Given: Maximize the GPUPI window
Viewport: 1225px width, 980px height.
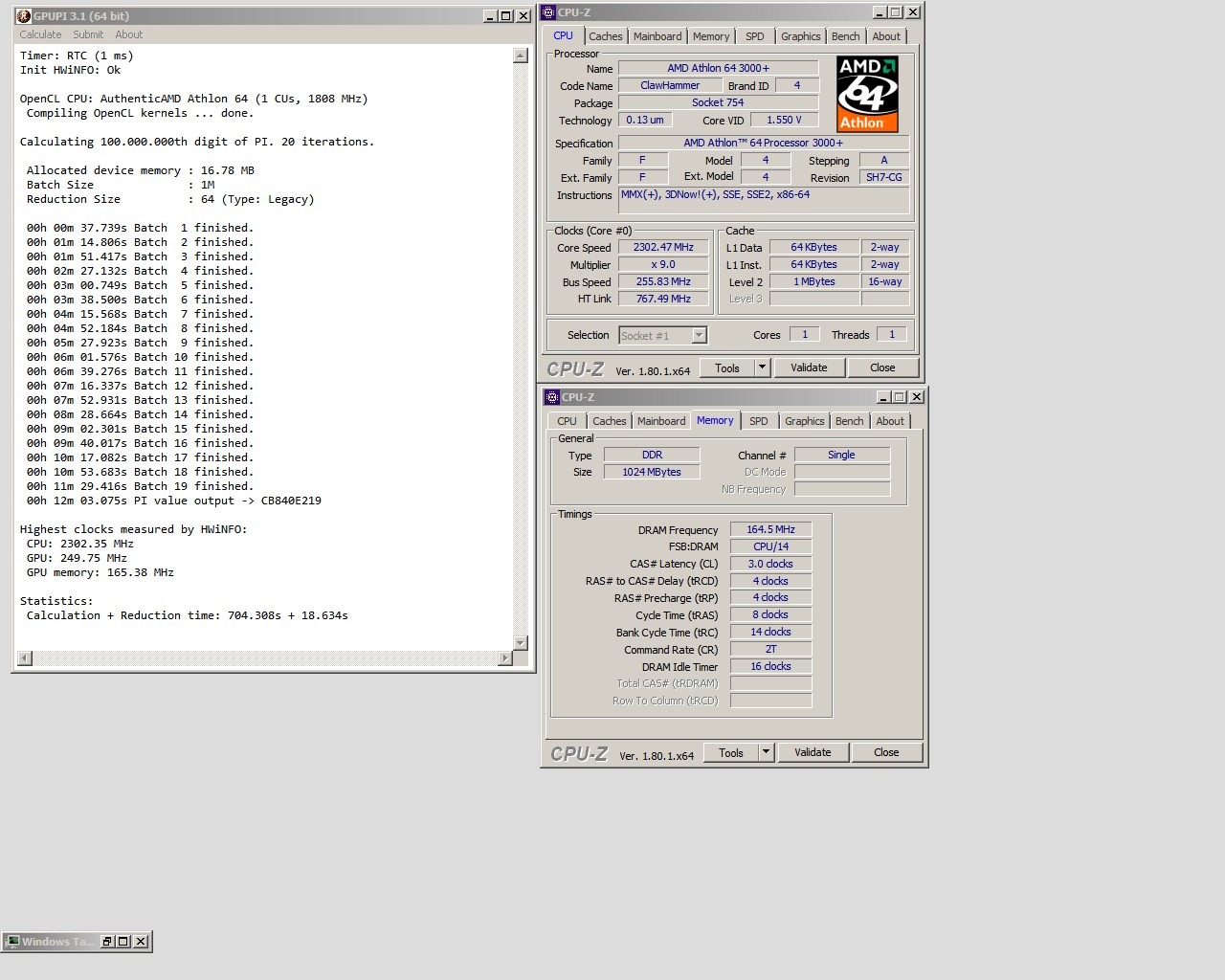Looking at the screenshot, I should (506, 16).
